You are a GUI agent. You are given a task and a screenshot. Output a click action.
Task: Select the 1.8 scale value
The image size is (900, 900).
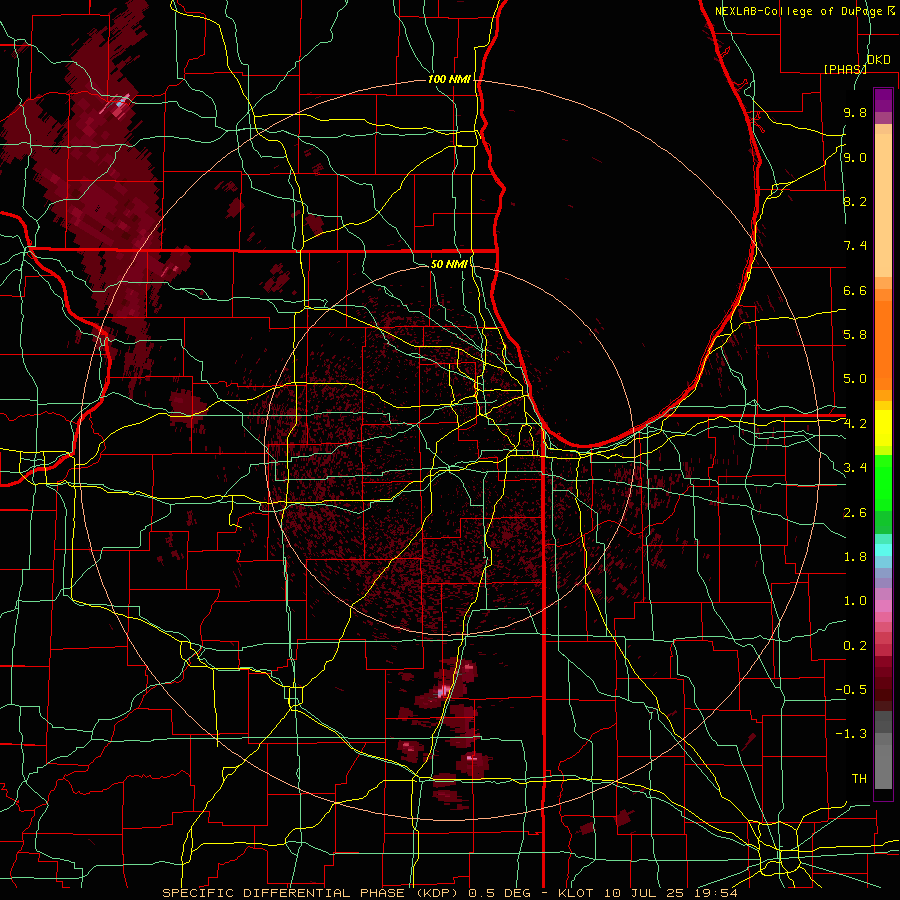(855, 557)
